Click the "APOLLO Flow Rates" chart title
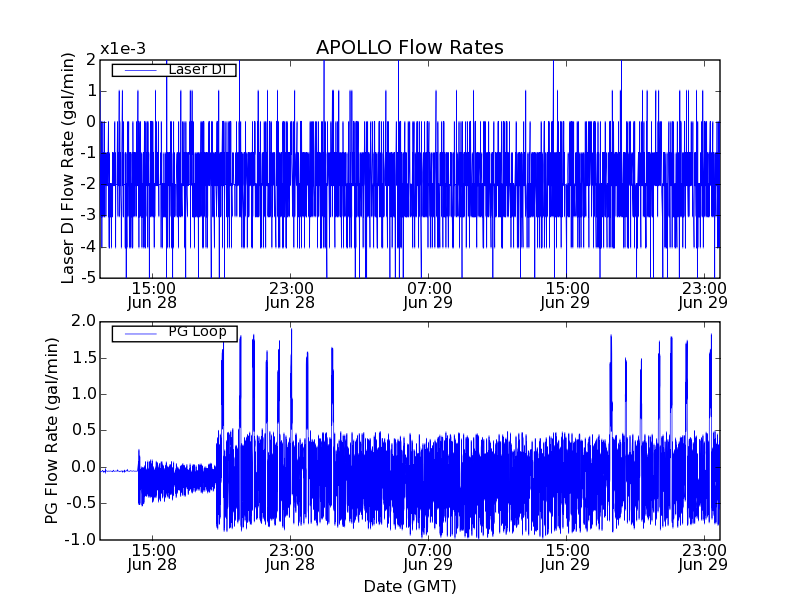Viewport: 800px width, 600px height. point(409,48)
